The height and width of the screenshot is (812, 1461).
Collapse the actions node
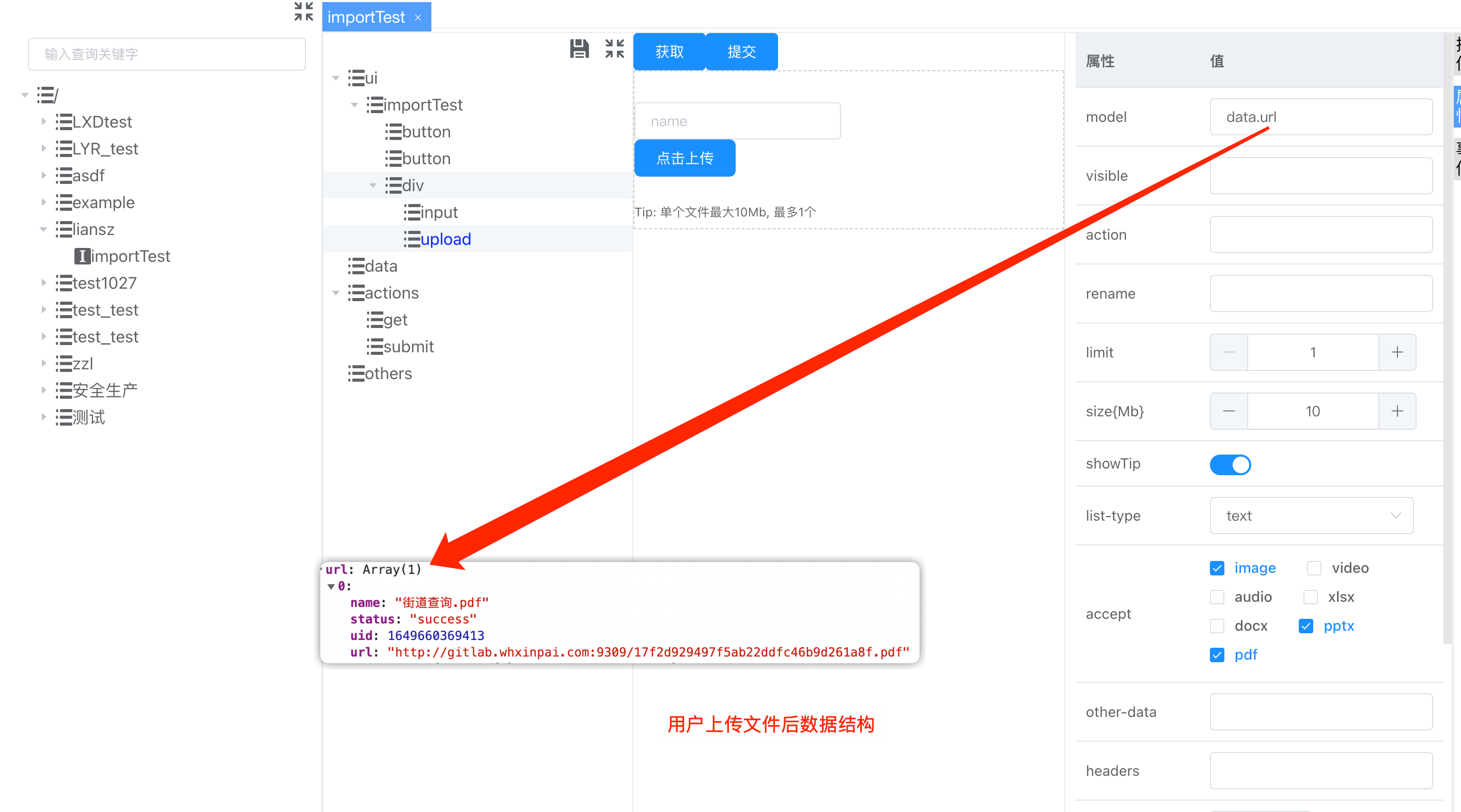point(336,293)
